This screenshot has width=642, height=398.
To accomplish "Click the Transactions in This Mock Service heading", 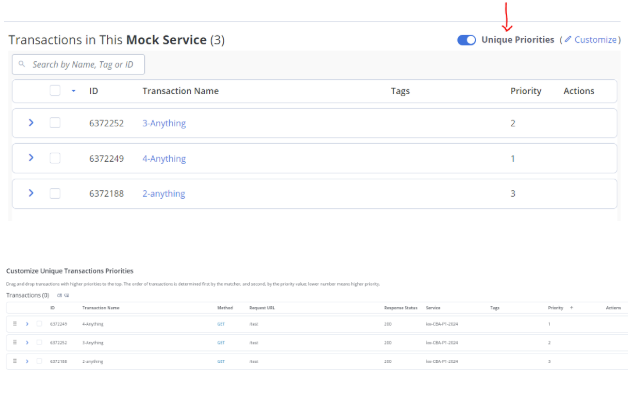I will [x=117, y=40].
